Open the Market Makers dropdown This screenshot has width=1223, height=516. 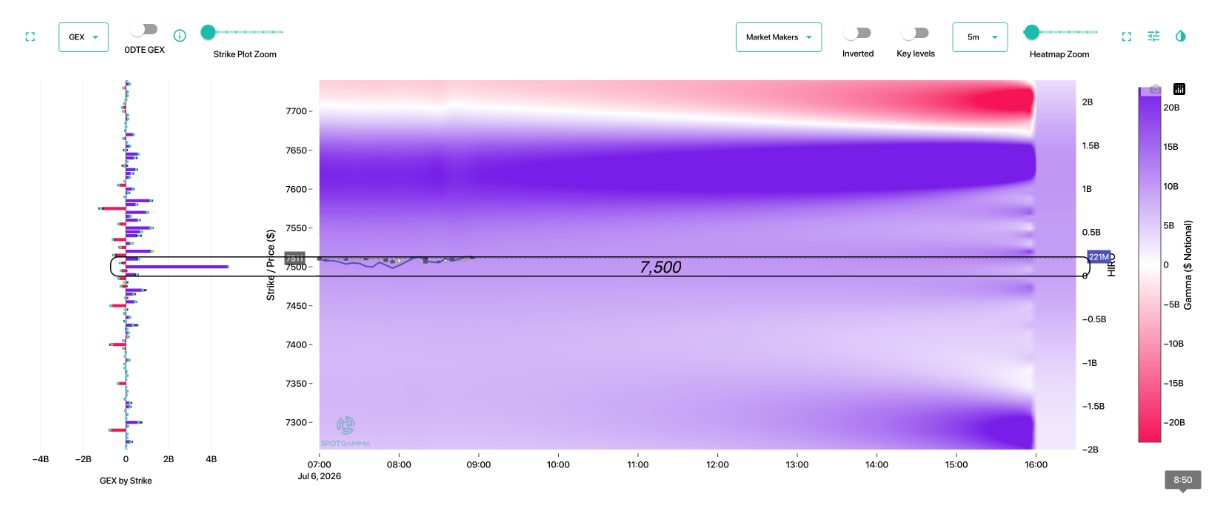pos(778,37)
